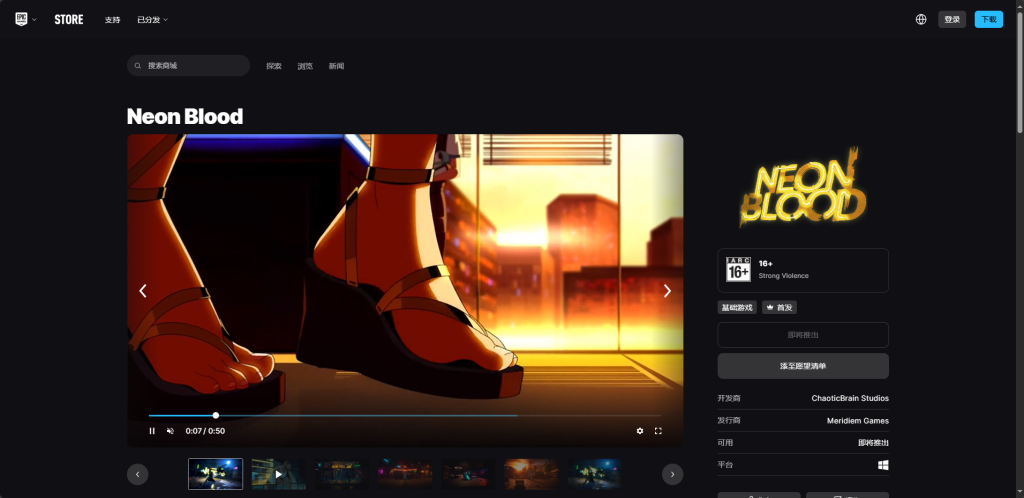Enter fullscreen video mode
The image size is (1024, 498).
pos(658,431)
